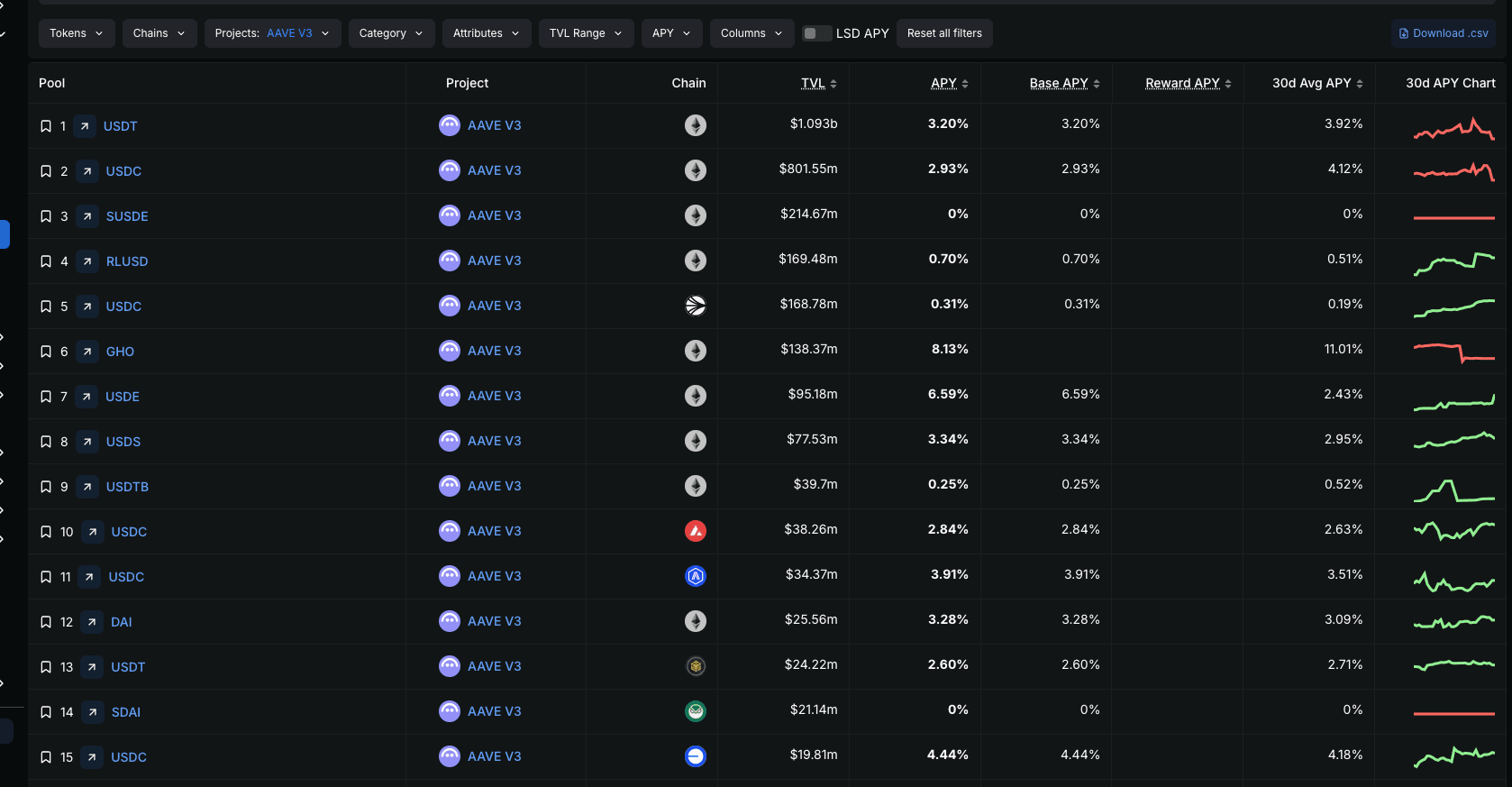Open the Projects: AAVE V3 filter dropdown
Viewport: 1512px width, 787px height.
[x=272, y=33]
